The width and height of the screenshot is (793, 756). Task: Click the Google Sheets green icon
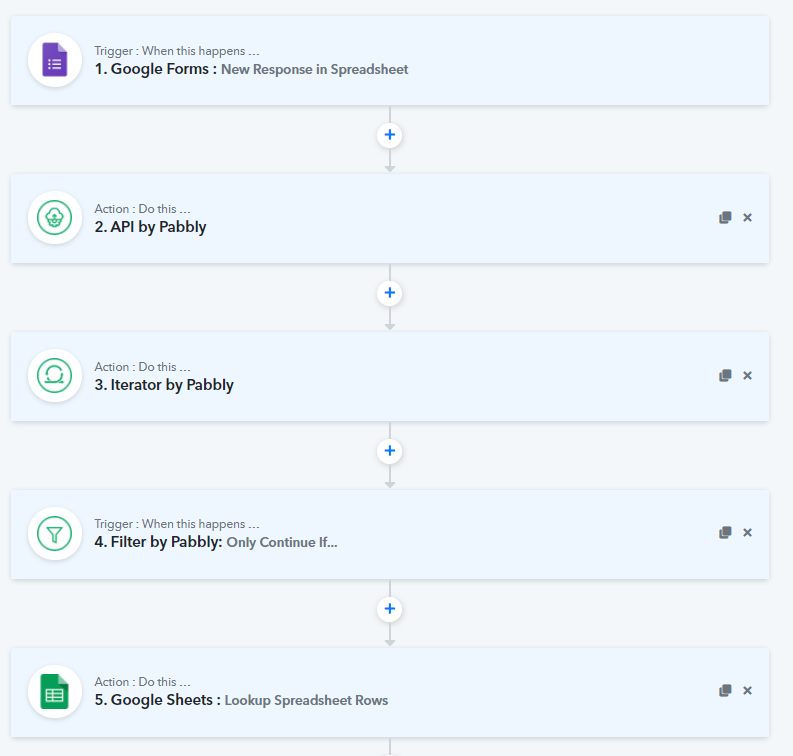point(55,691)
